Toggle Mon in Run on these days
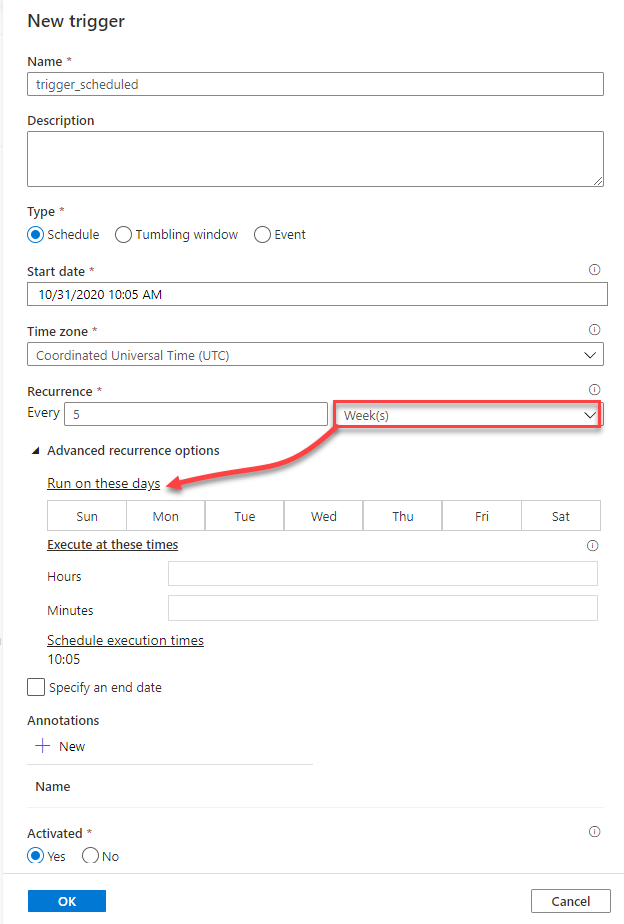Viewport: 624px width, 924px height. (x=166, y=516)
